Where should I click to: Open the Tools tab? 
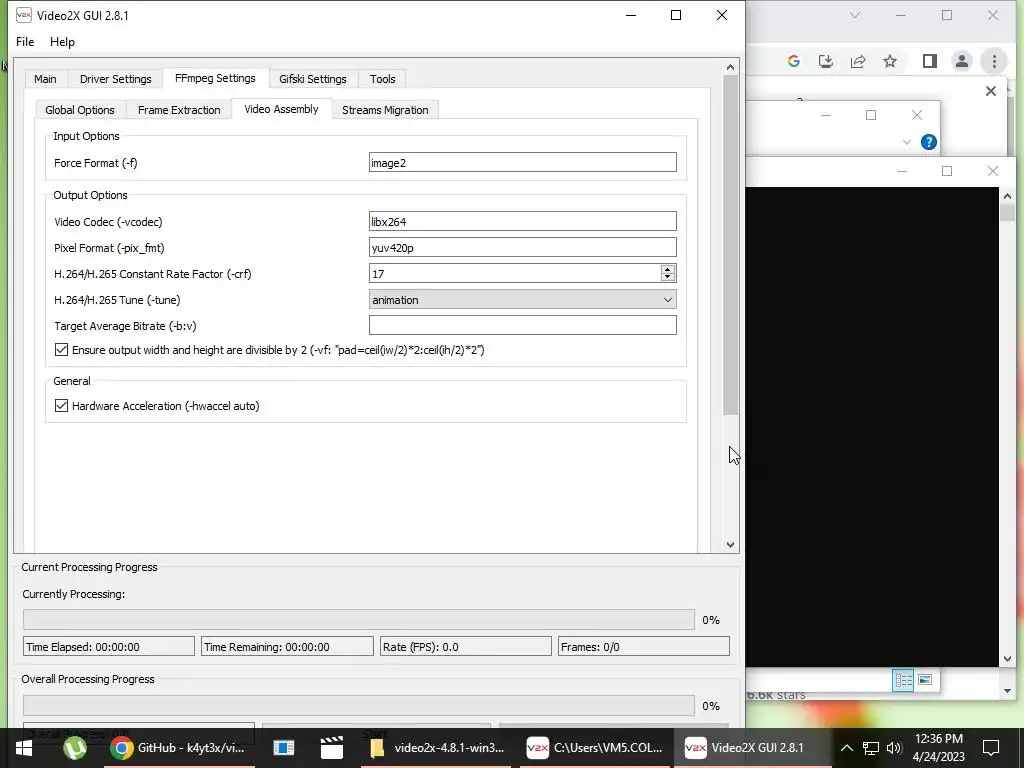tap(383, 79)
